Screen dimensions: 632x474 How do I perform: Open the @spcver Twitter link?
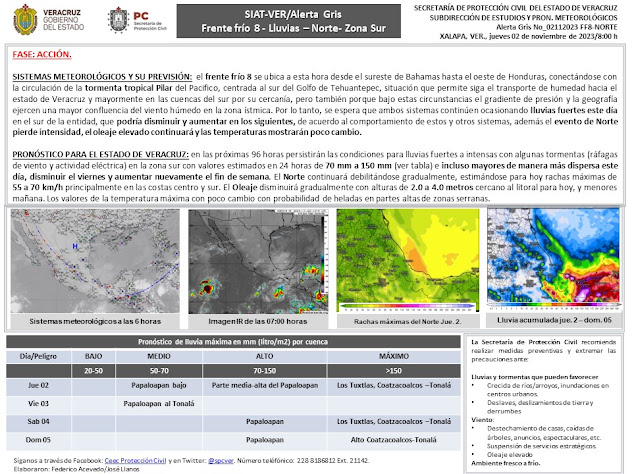point(220,460)
